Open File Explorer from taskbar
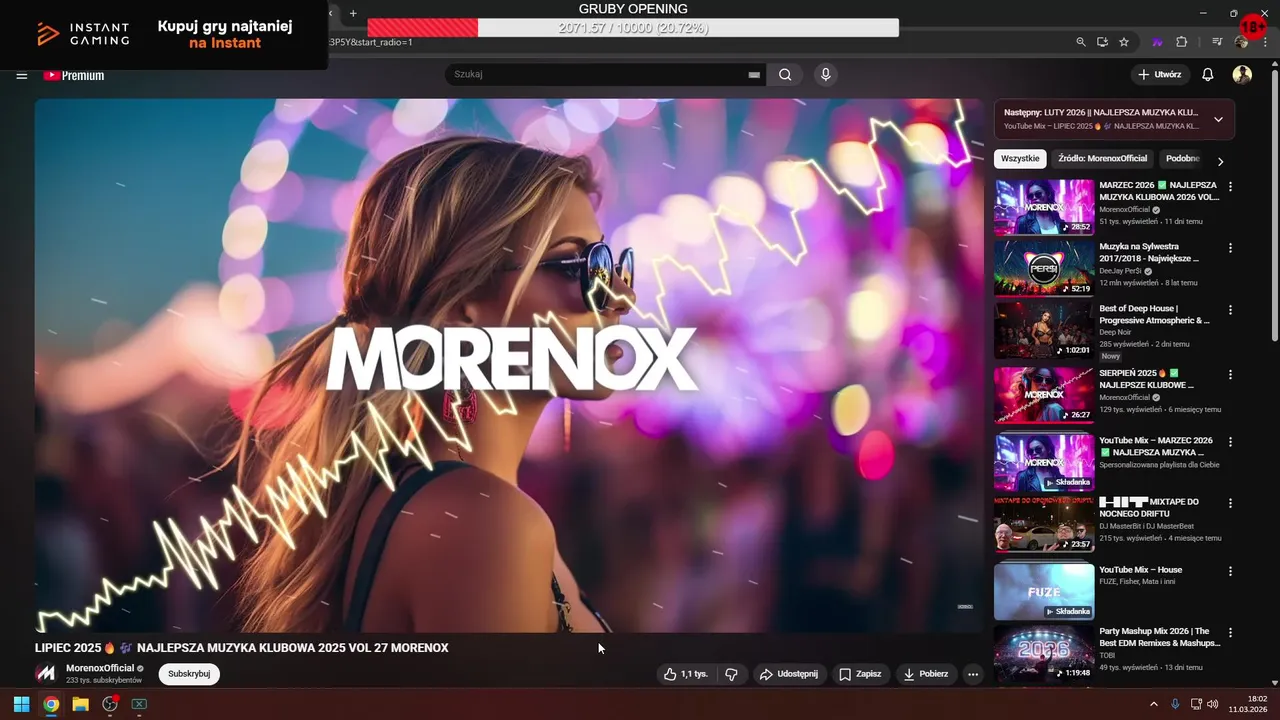This screenshot has width=1280, height=720. (80, 704)
